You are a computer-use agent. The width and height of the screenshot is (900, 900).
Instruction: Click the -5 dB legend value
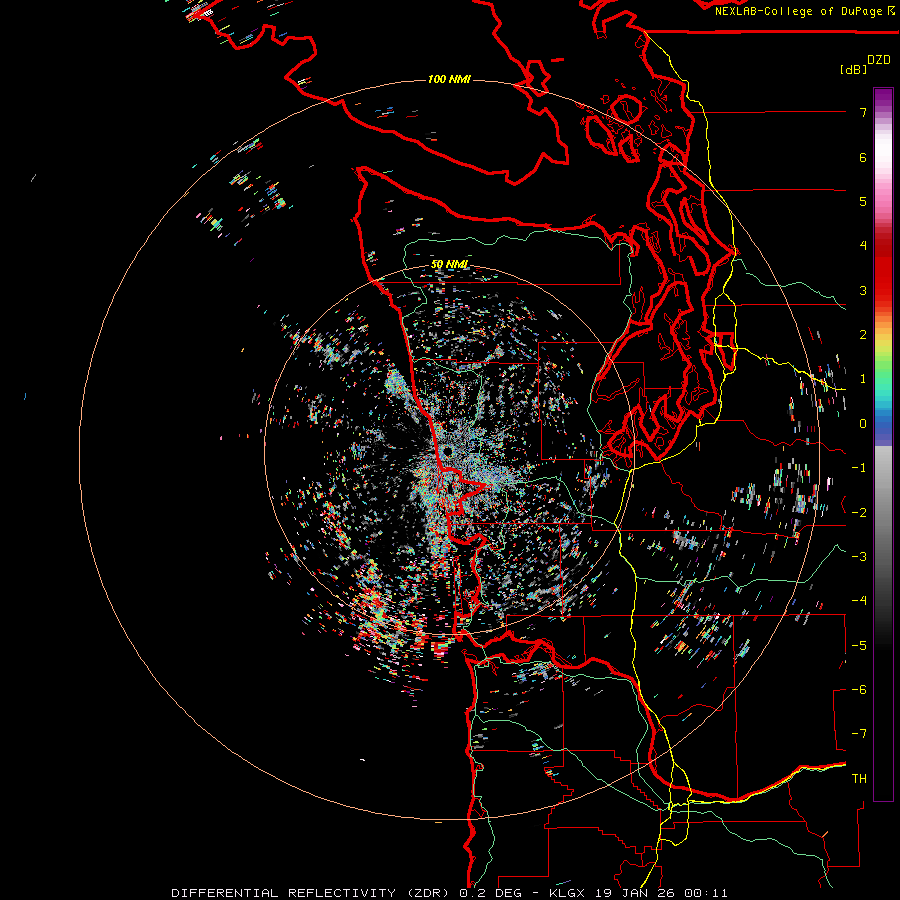(859, 646)
